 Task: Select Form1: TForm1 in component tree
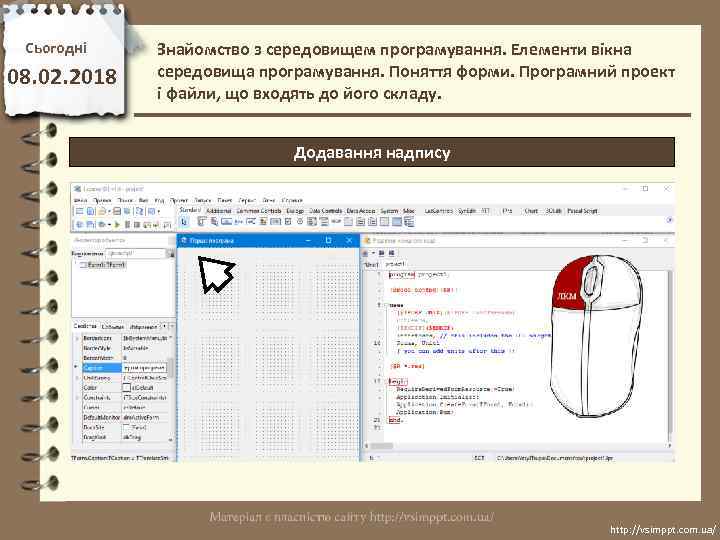click(106, 265)
